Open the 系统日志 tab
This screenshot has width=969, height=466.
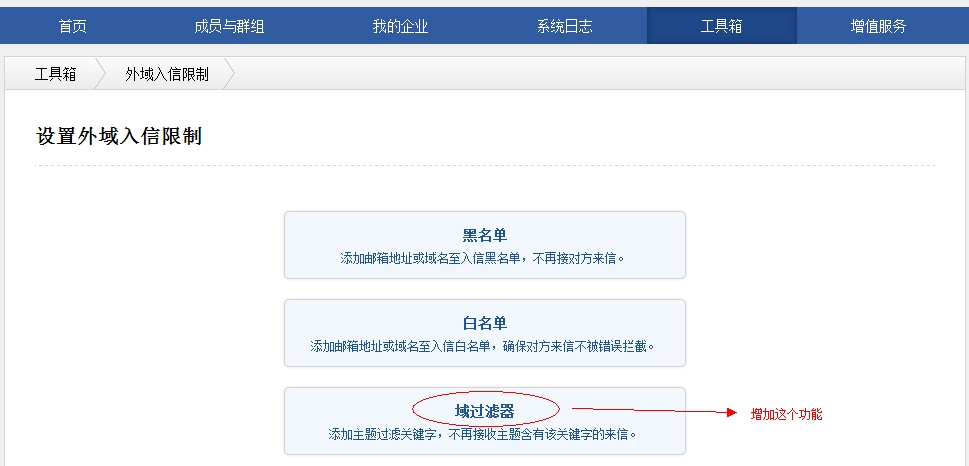564,26
